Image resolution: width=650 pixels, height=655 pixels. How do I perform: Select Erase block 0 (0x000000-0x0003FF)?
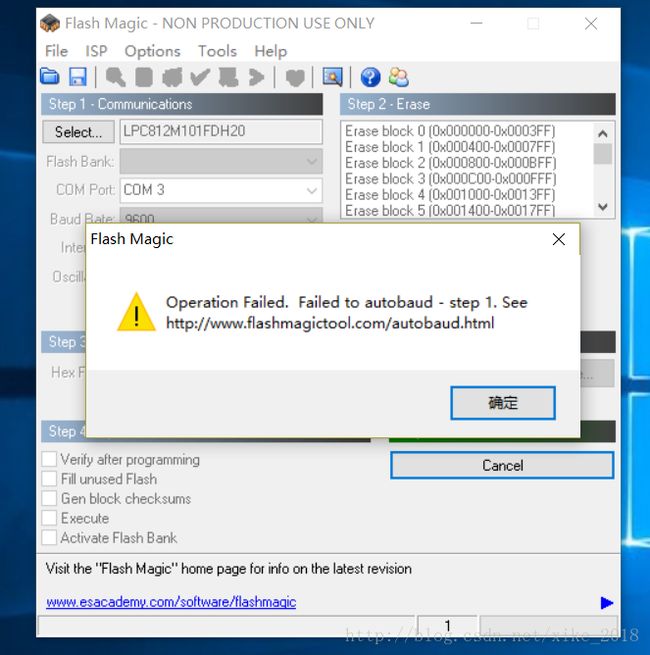[x=450, y=131]
